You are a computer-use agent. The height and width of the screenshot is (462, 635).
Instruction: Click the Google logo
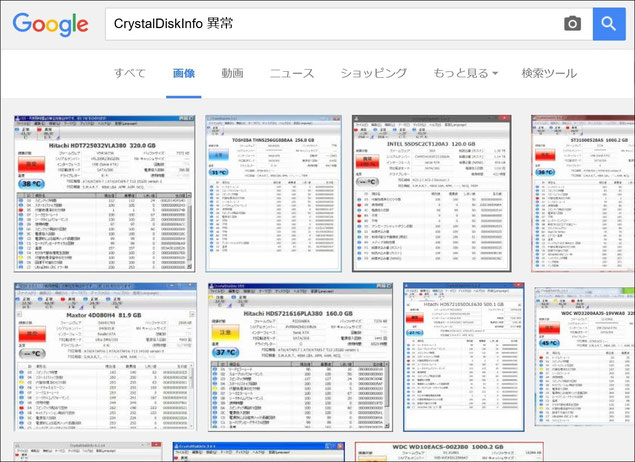click(50, 24)
